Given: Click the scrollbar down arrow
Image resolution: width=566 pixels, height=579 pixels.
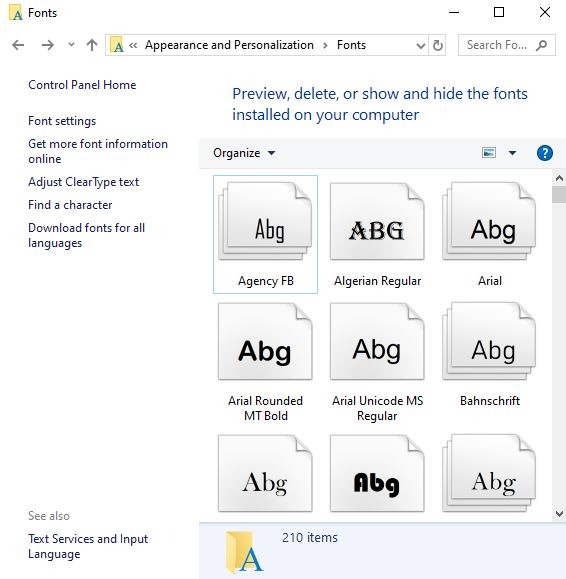Looking at the screenshot, I should pyautogui.click(x=559, y=513).
